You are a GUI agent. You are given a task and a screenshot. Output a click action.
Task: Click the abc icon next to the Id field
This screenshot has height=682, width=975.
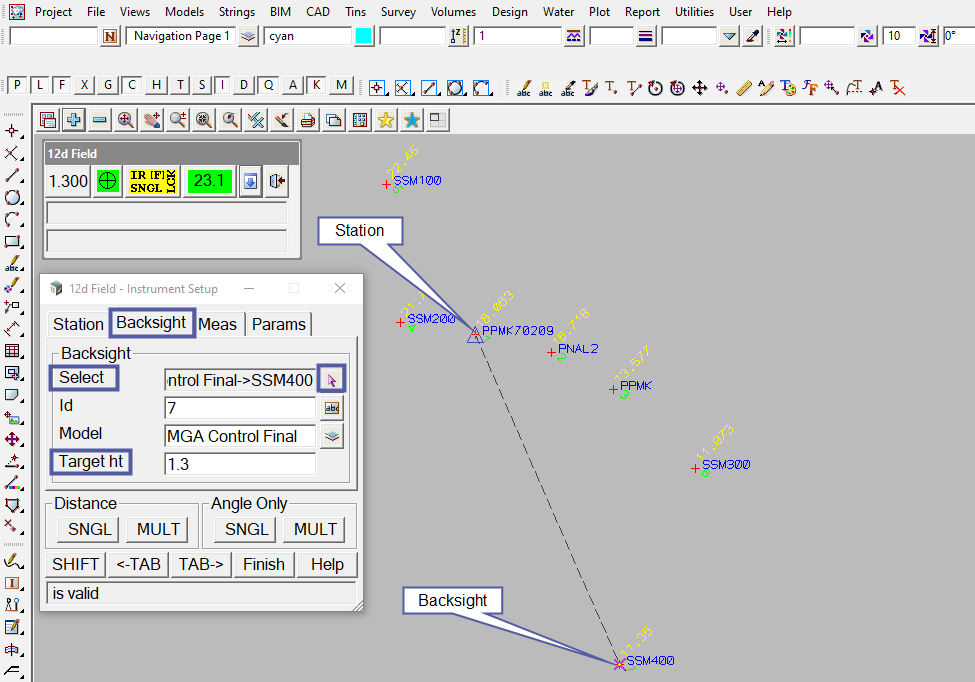click(332, 407)
